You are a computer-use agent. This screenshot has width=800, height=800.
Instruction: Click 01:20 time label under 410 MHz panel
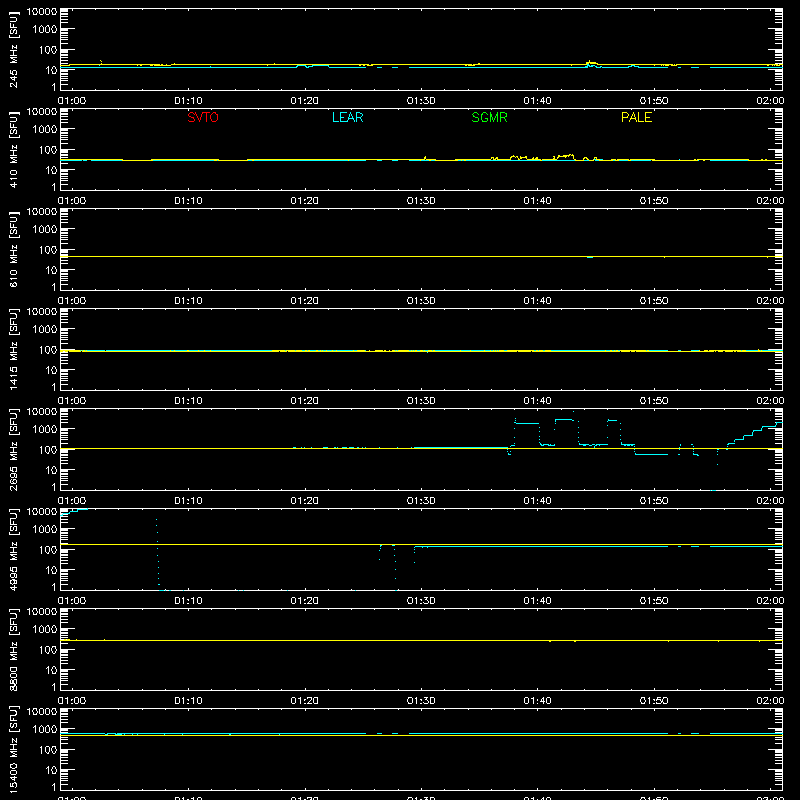[x=305, y=201]
